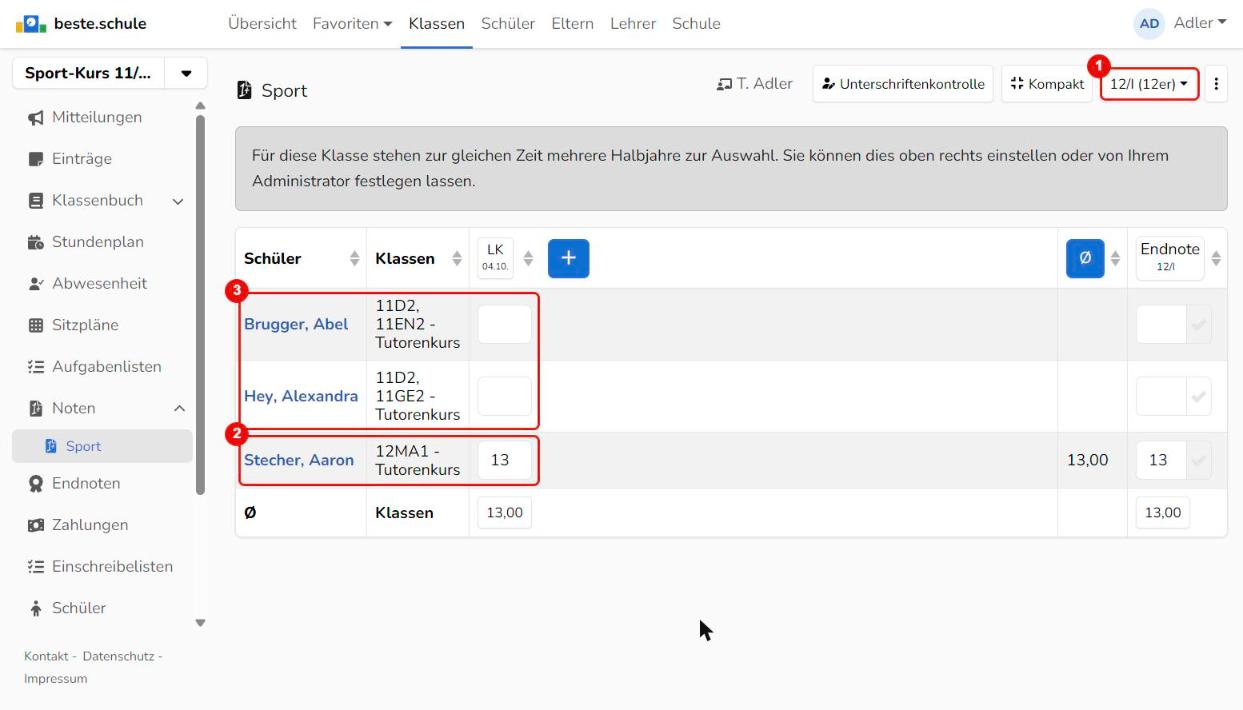Click the Noten document icon in sidebar
1243x710 pixels.
point(36,408)
